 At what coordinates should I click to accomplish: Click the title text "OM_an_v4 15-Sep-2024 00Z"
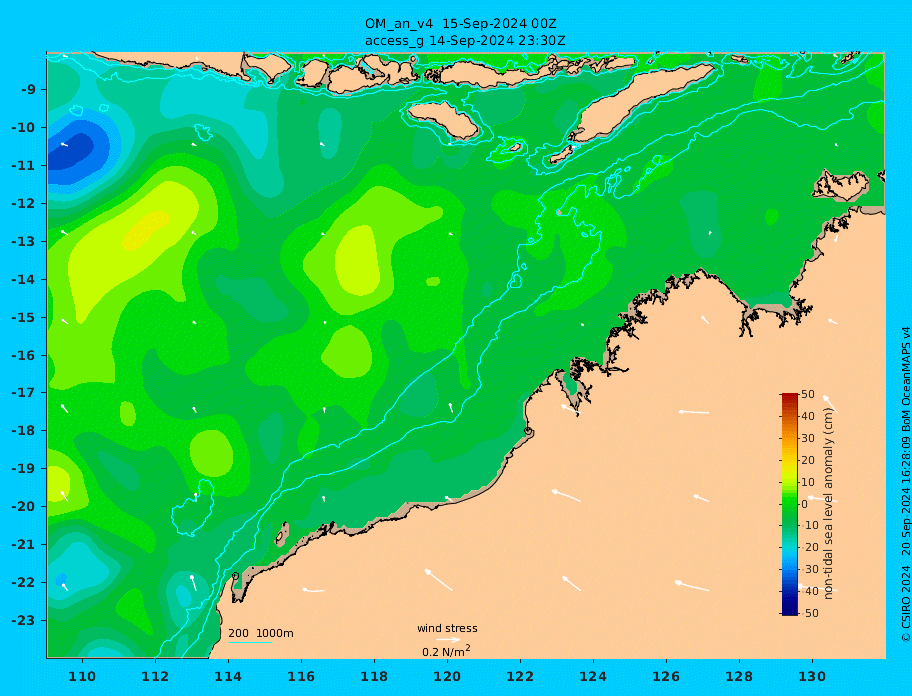[461, 24]
